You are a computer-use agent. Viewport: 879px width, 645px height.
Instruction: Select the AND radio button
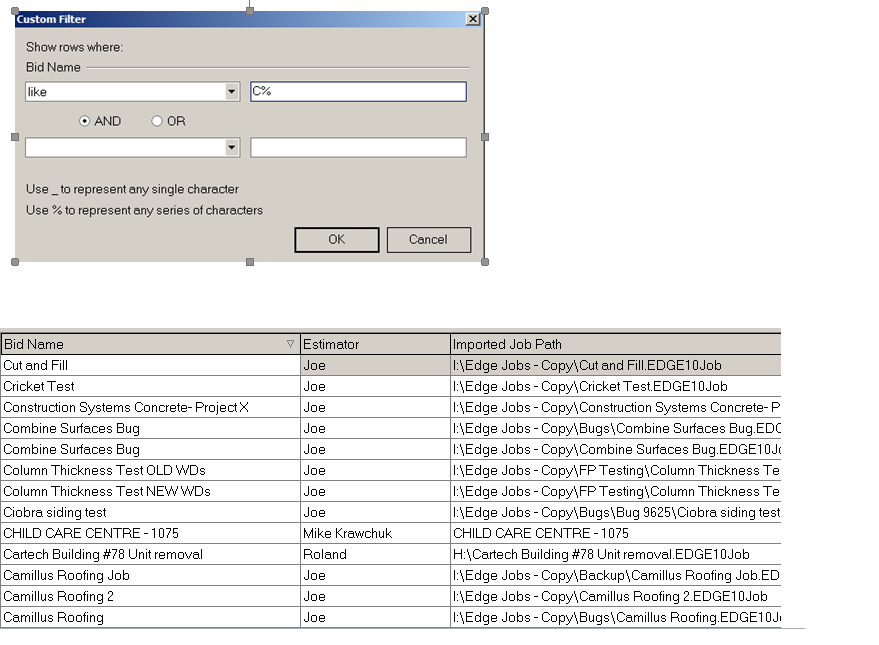(85, 121)
